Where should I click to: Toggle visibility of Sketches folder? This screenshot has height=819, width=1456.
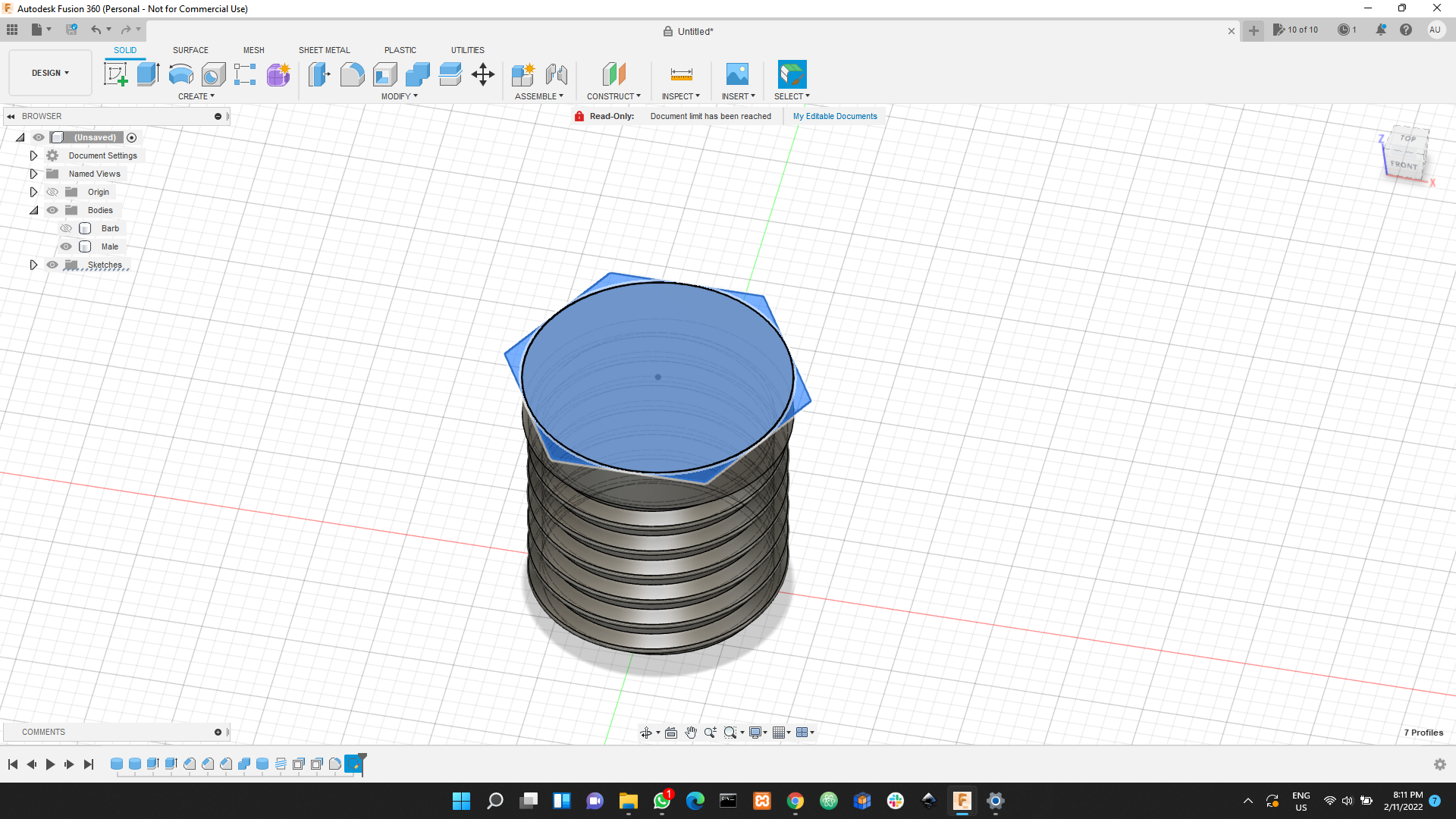pyautogui.click(x=52, y=265)
